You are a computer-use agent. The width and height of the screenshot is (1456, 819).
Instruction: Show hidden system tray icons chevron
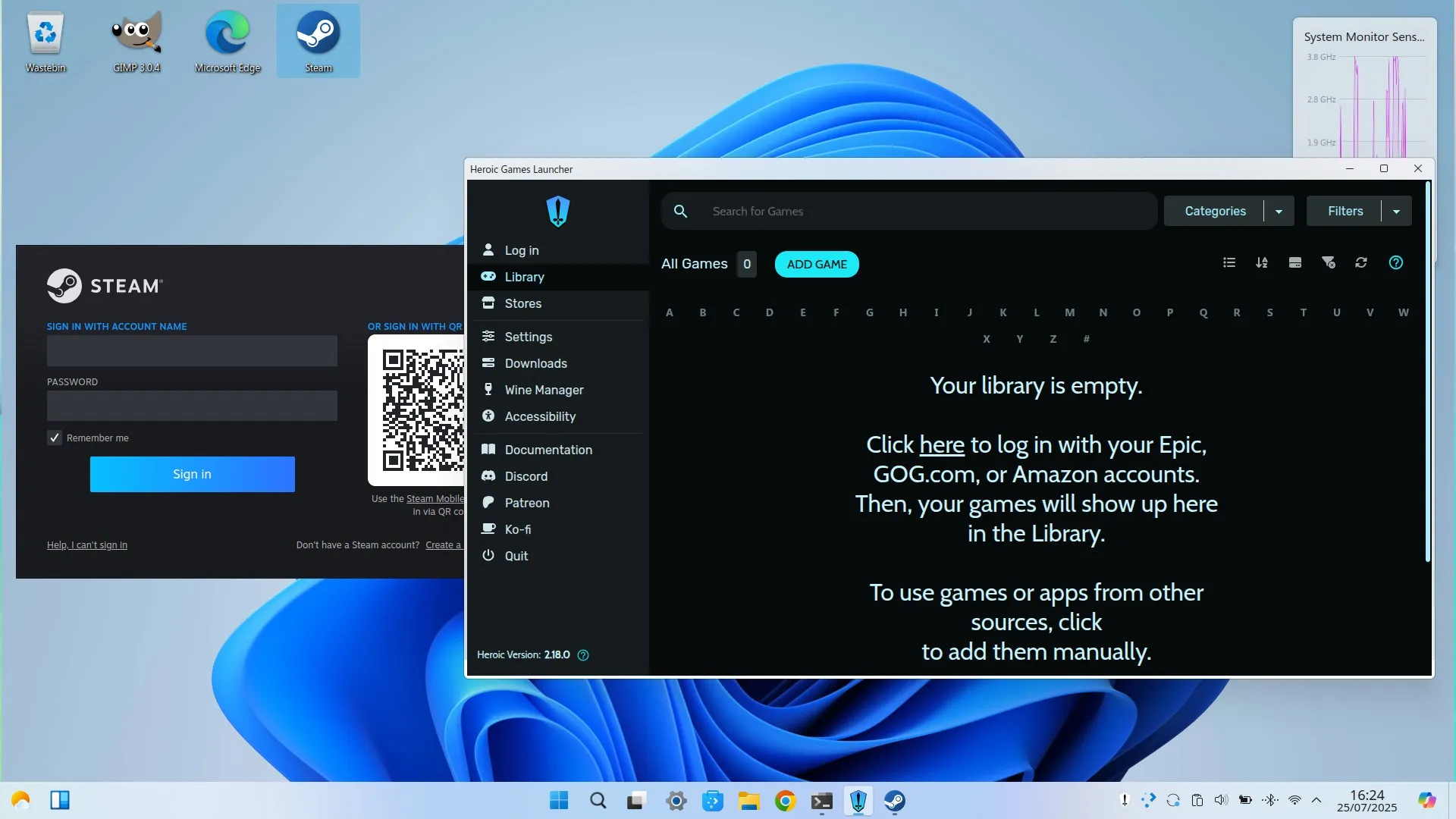coord(1316,800)
